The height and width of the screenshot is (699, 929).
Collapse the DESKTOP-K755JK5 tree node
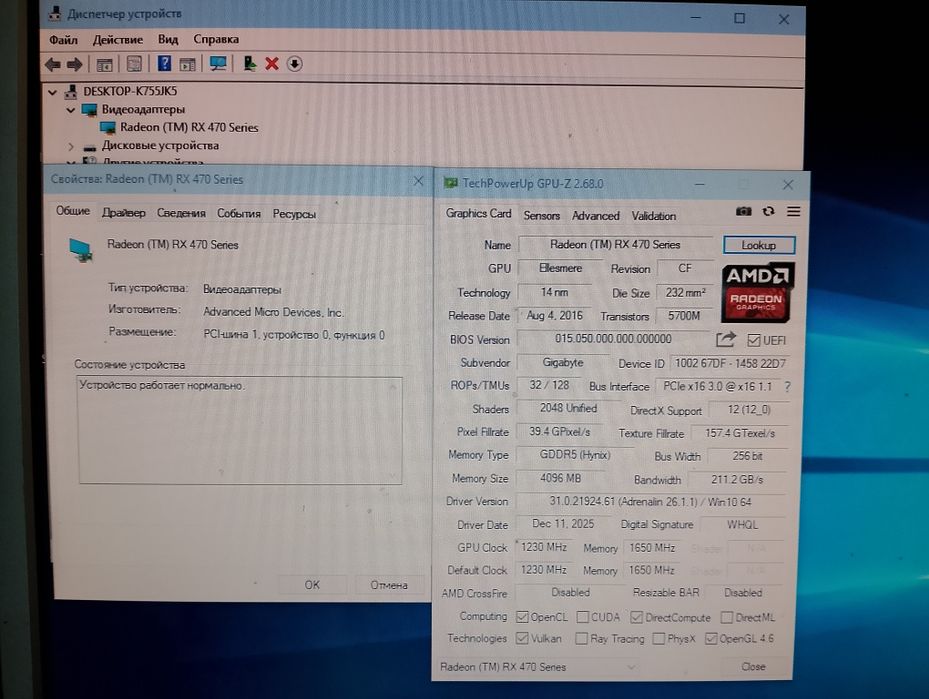tap(52, 92)
